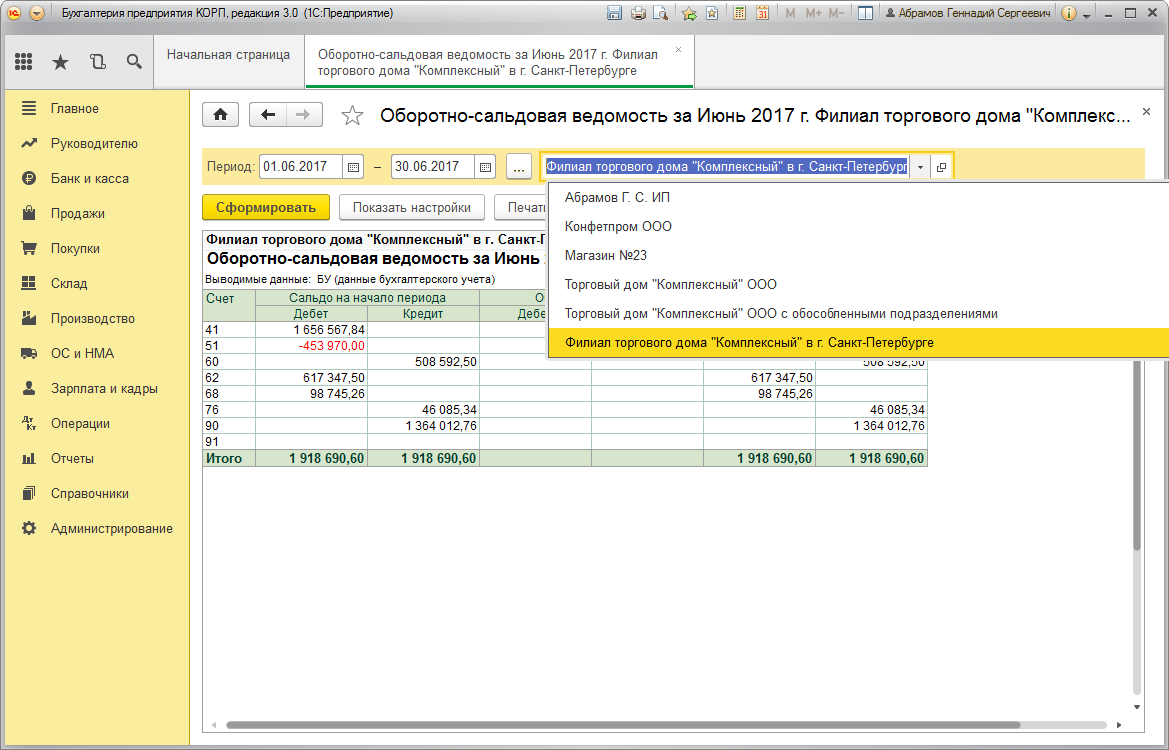This screenshot has height=750, width=1169.
Task: Click the ellipsis period selection button
Action: pos(519,167)
